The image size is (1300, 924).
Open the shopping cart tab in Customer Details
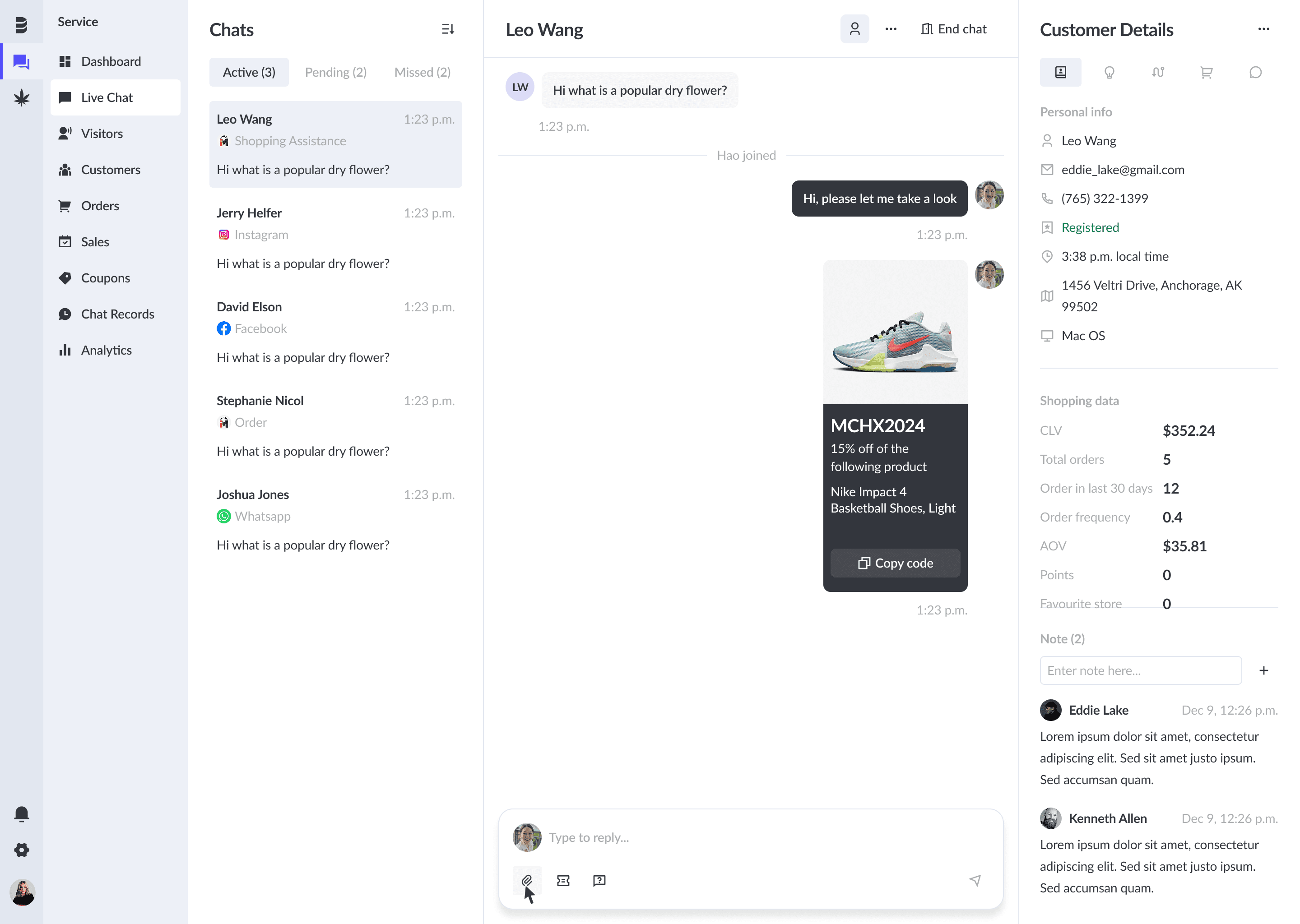[1206, 72]
